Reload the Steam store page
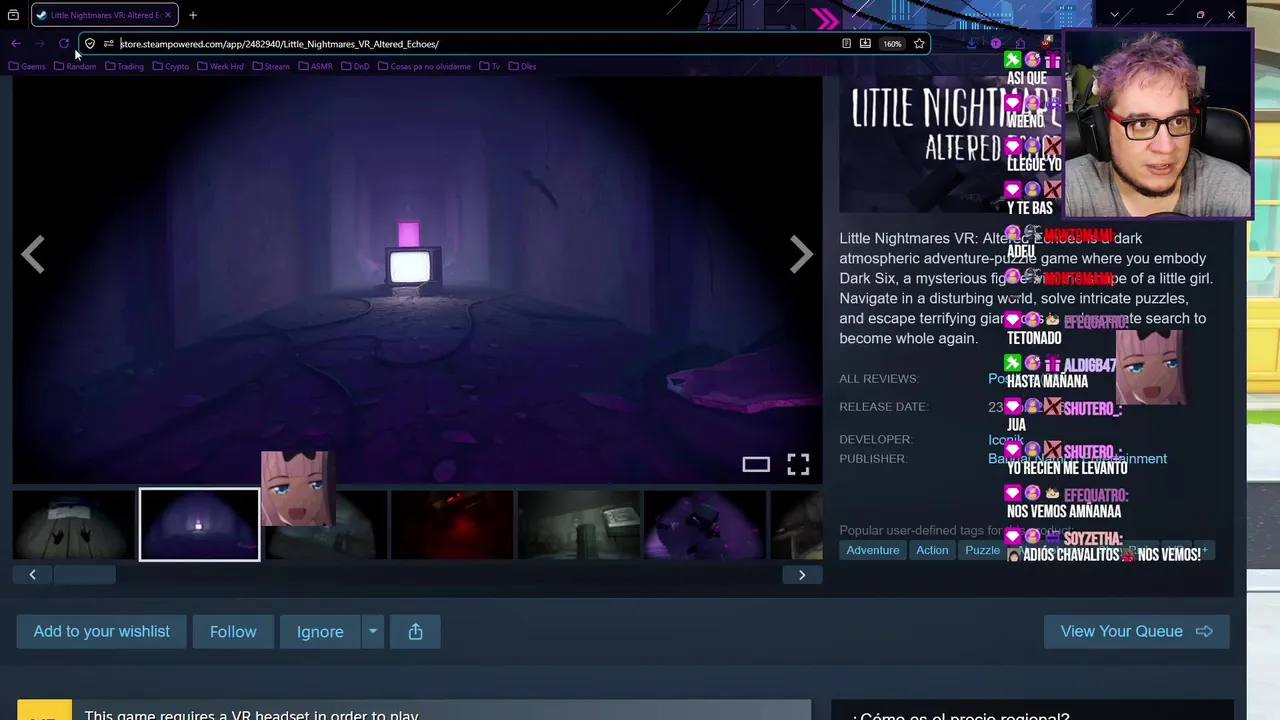The height and width of the screenshot is (720, 1280). coord(64,44)
